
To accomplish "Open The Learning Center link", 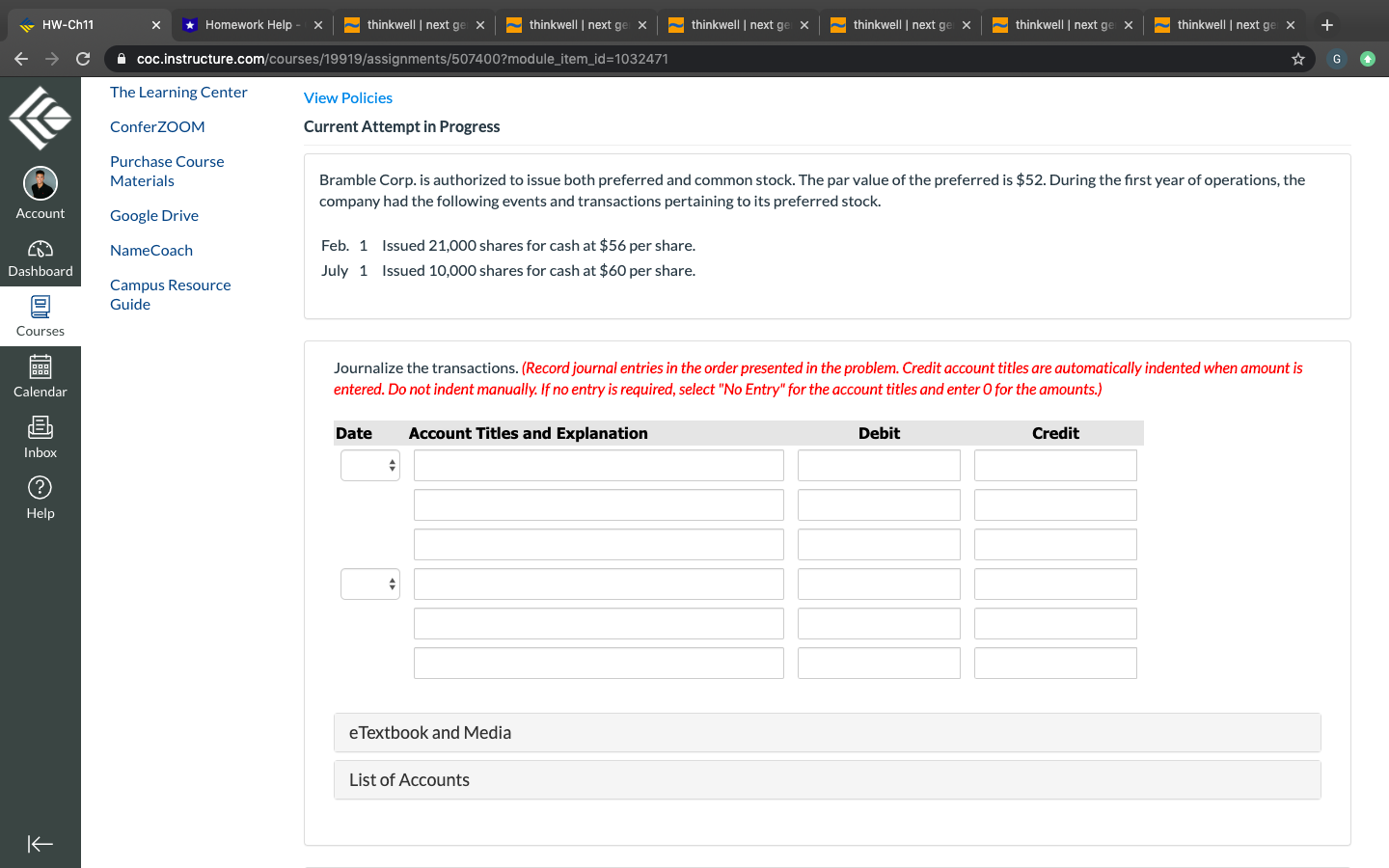I will pyautogui.click(x=178, y=93).
